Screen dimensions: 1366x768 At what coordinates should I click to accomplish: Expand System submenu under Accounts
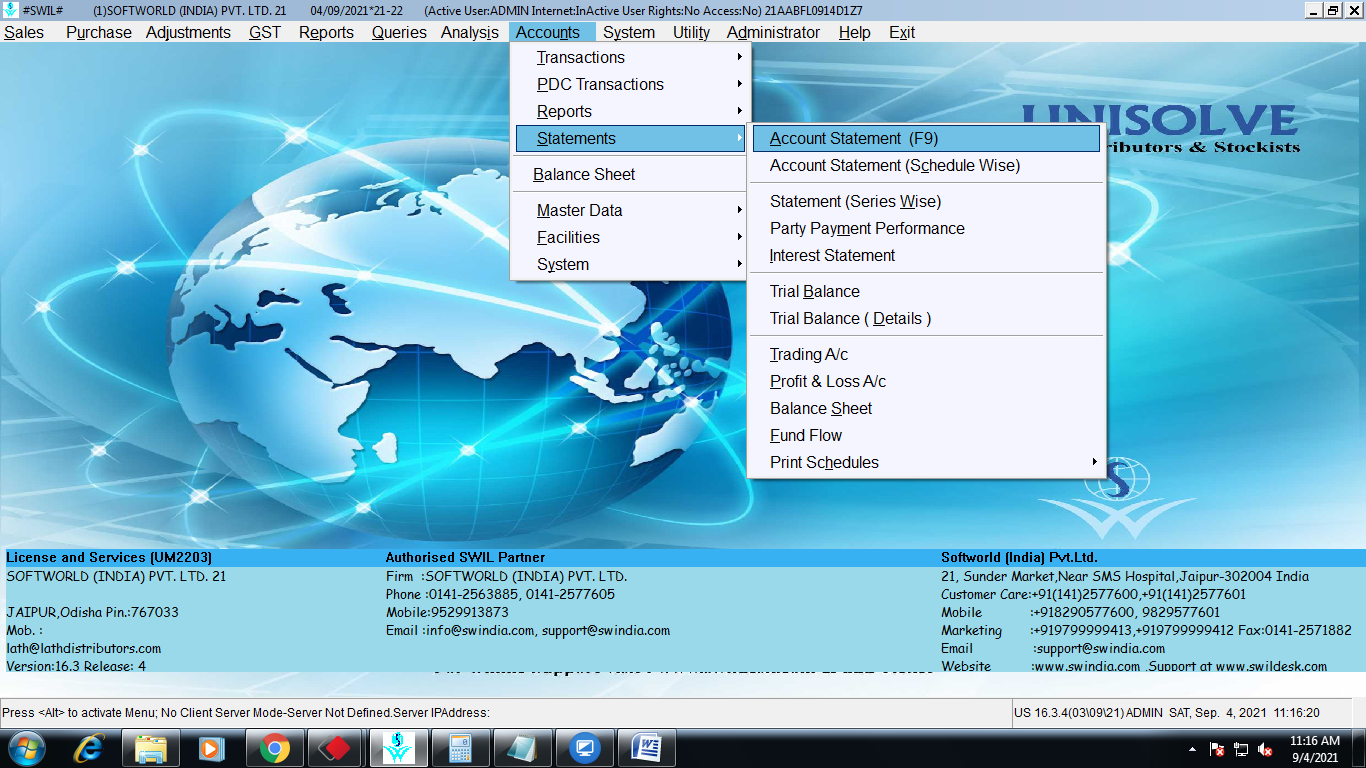pyautogui.click(x=629, y=265)
